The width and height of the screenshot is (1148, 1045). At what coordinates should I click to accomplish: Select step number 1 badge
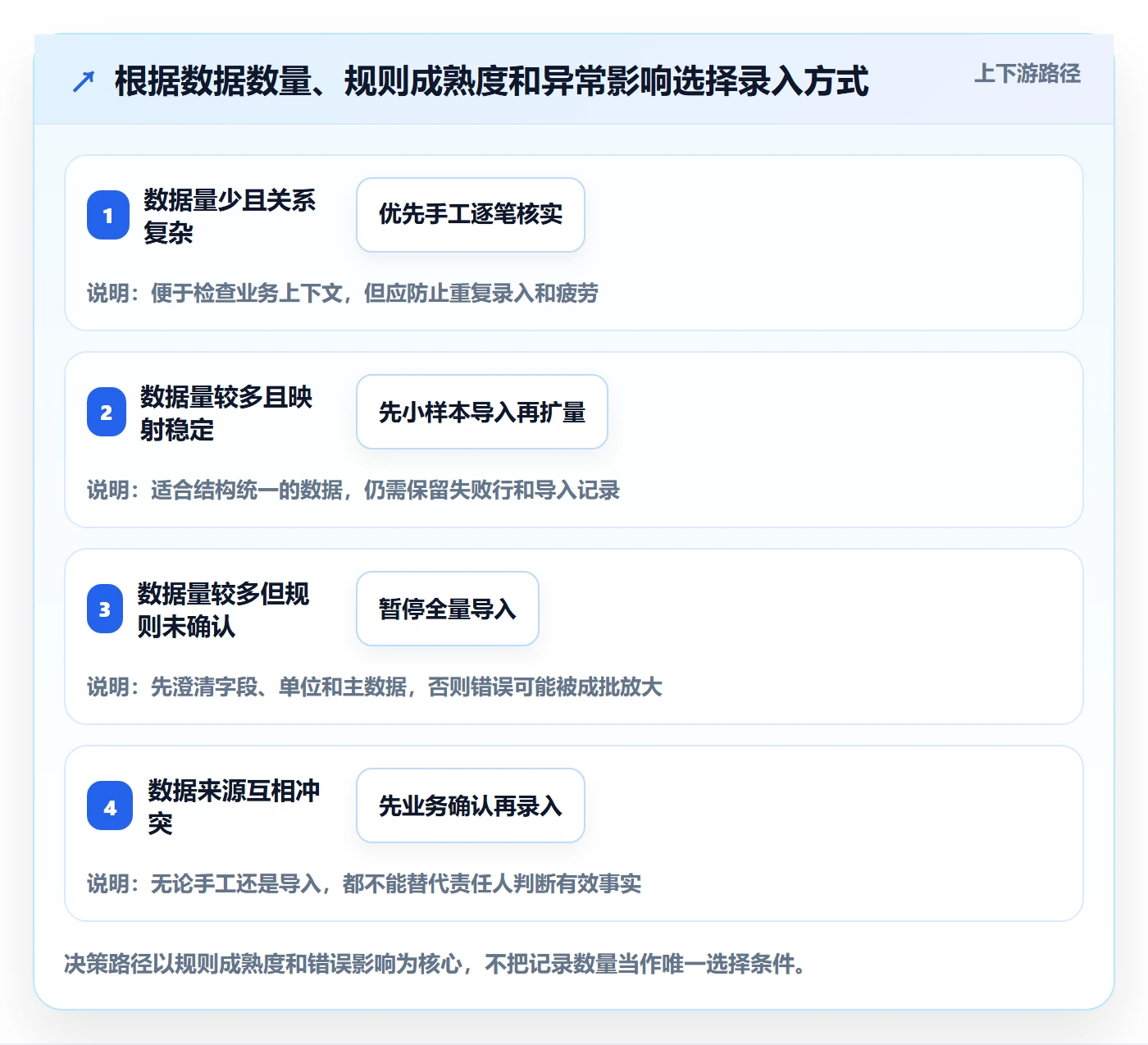[108, 215]
